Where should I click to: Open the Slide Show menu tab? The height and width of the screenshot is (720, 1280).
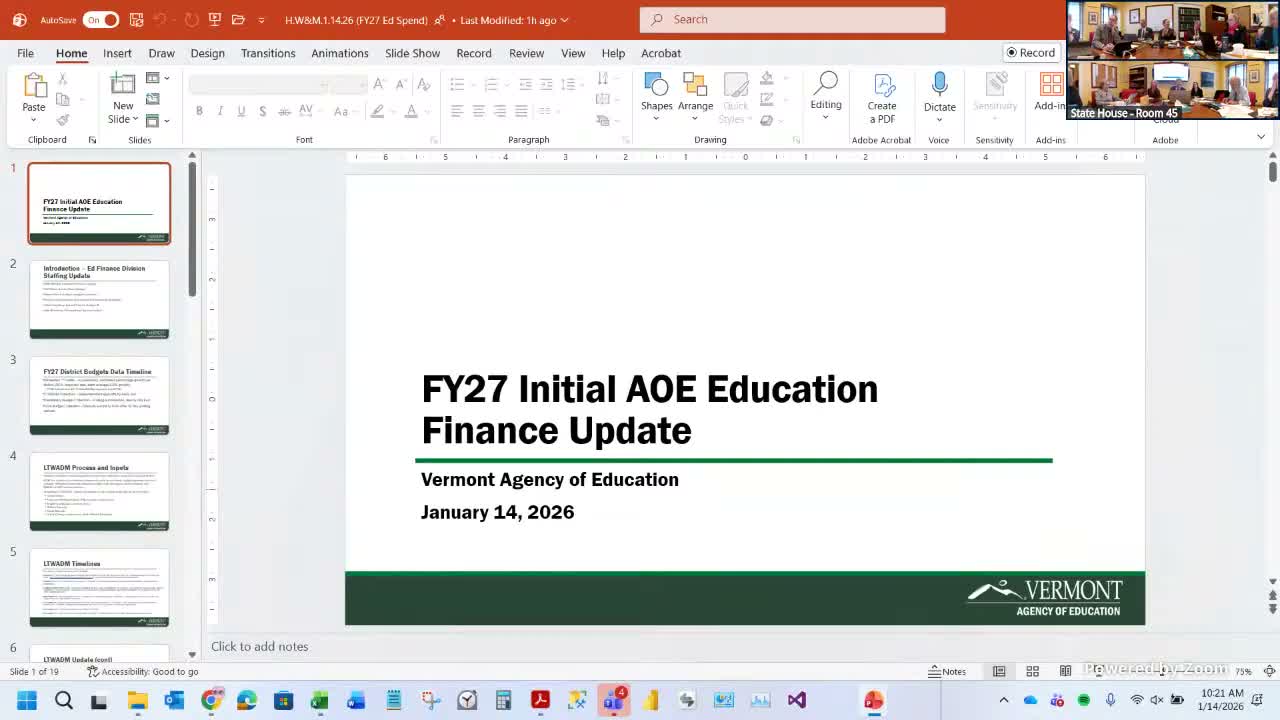412,53
